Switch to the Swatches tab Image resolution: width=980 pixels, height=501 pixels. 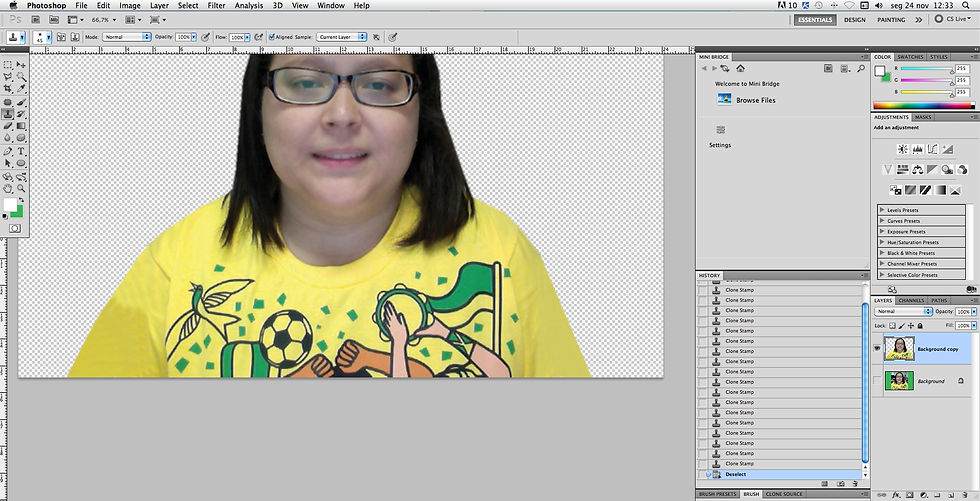pos(910,57)
